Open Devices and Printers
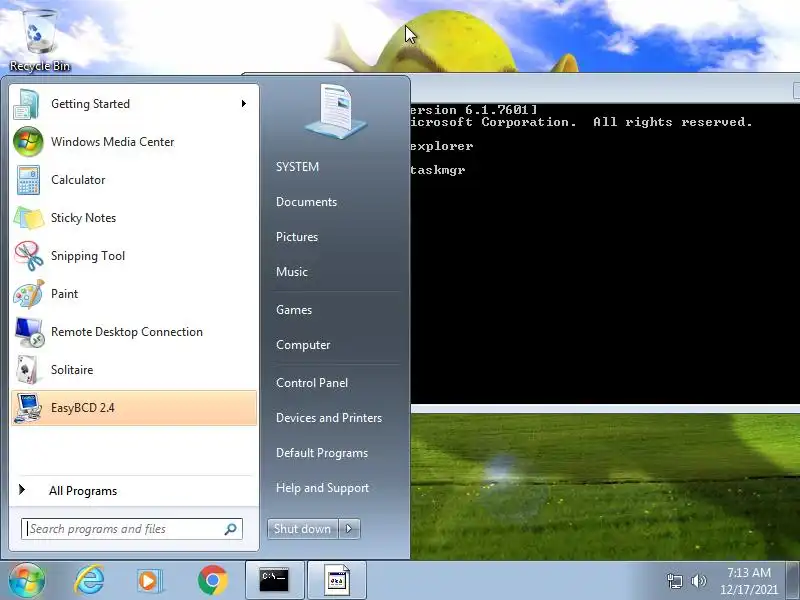800x600 pixels. 329,418
